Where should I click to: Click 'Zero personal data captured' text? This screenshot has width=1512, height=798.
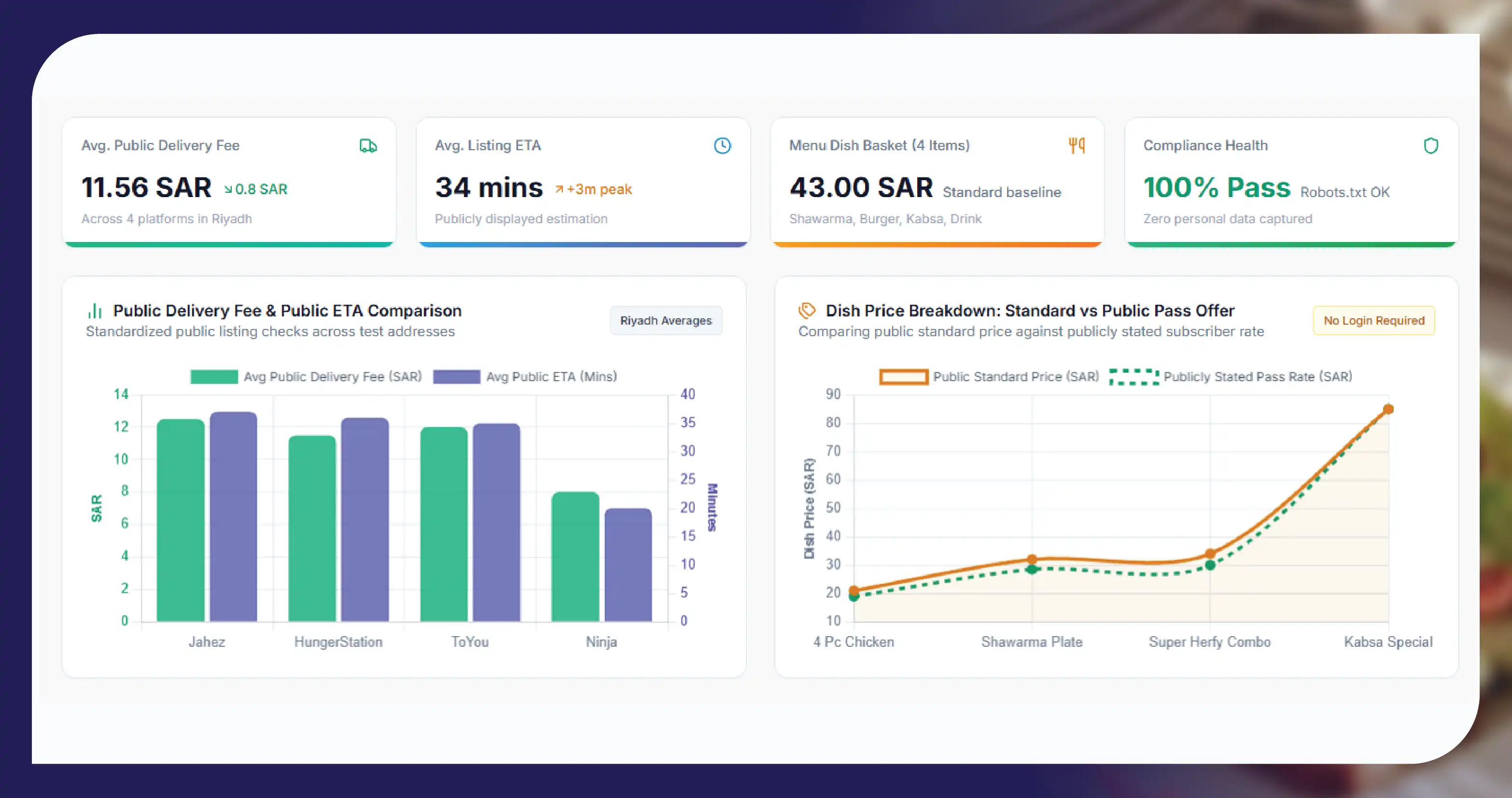tap(1228, 218)
